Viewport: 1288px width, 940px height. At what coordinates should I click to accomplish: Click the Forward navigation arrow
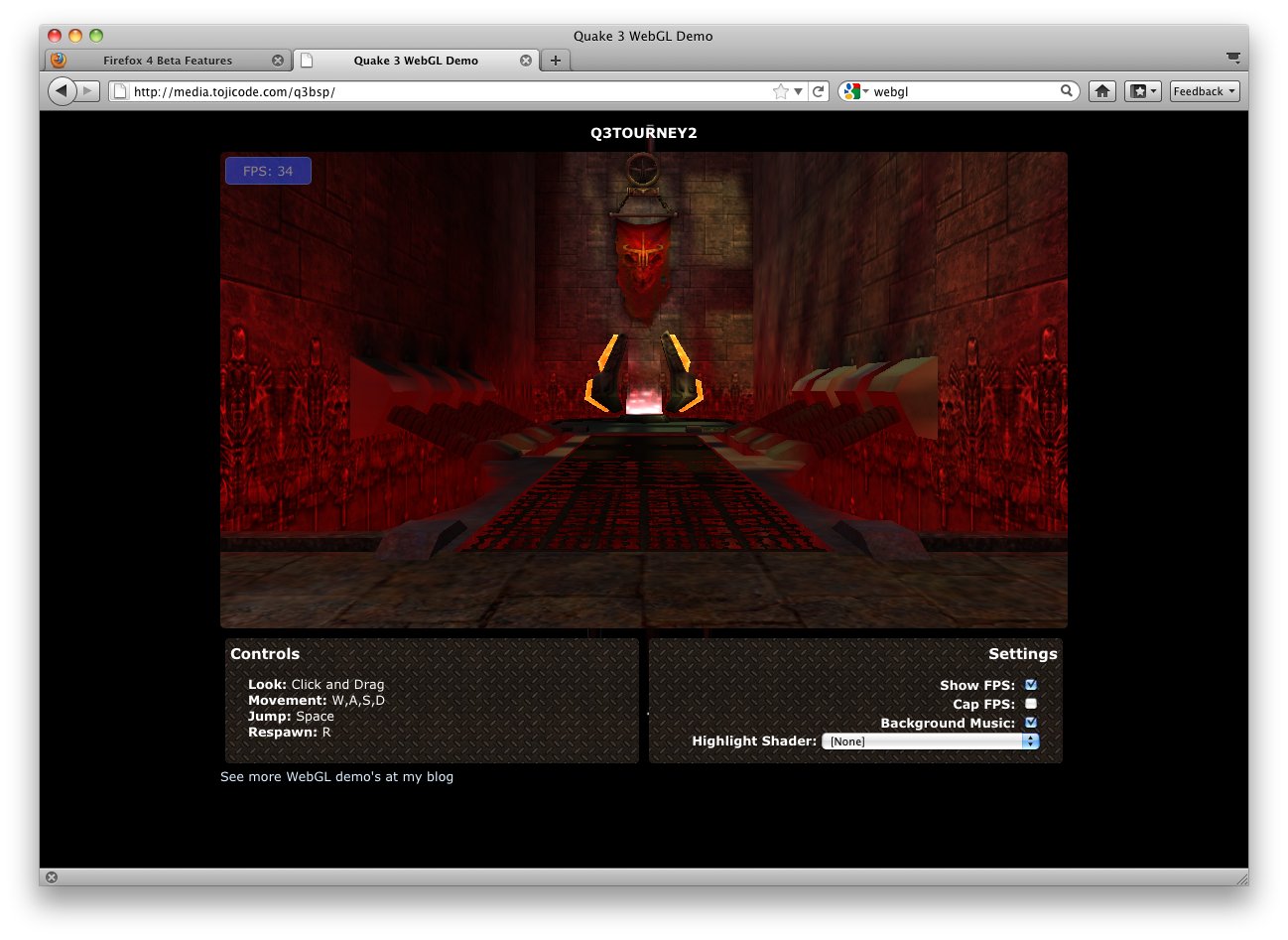pos(88,90)
